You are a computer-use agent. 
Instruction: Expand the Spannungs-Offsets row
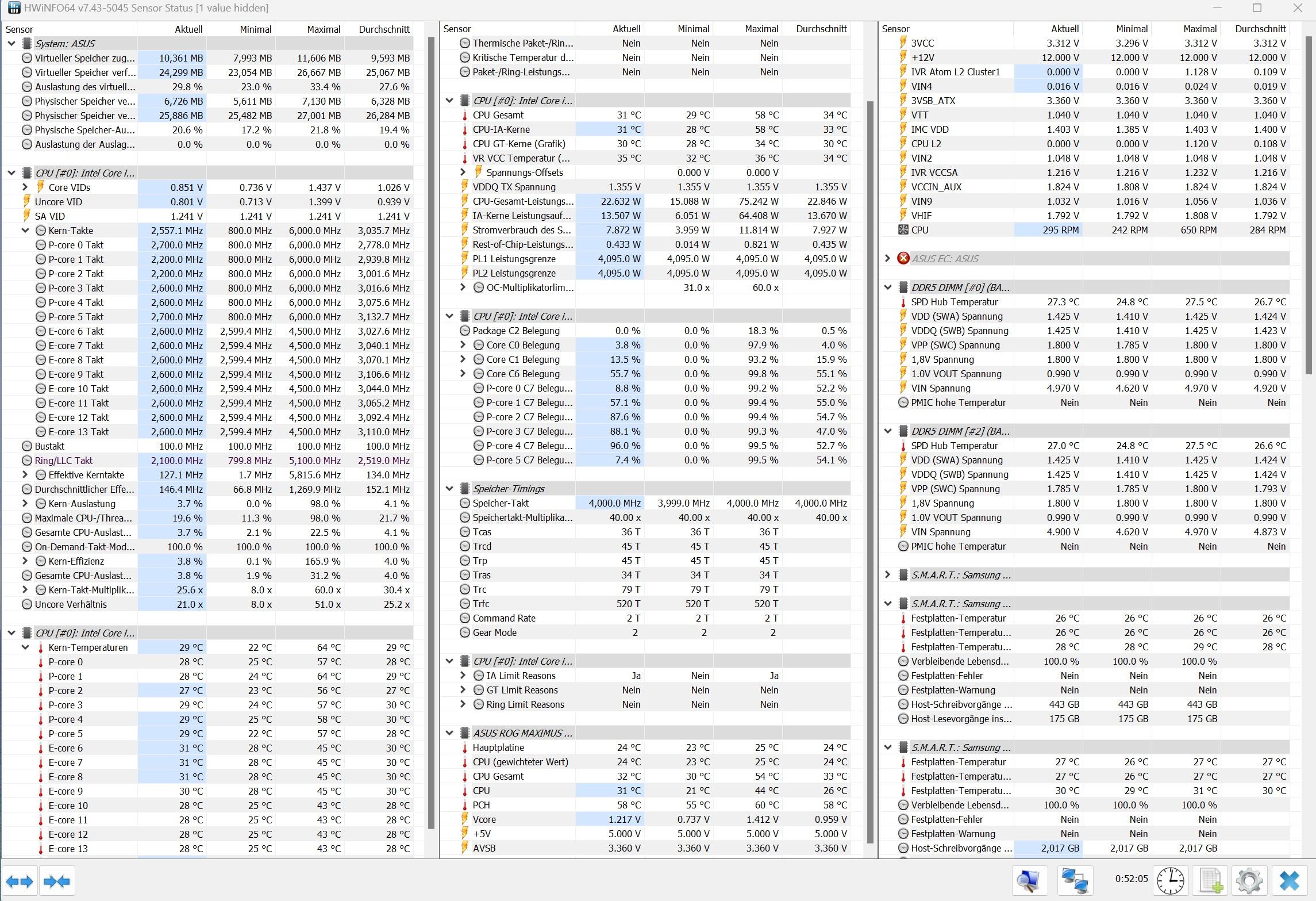463,172
